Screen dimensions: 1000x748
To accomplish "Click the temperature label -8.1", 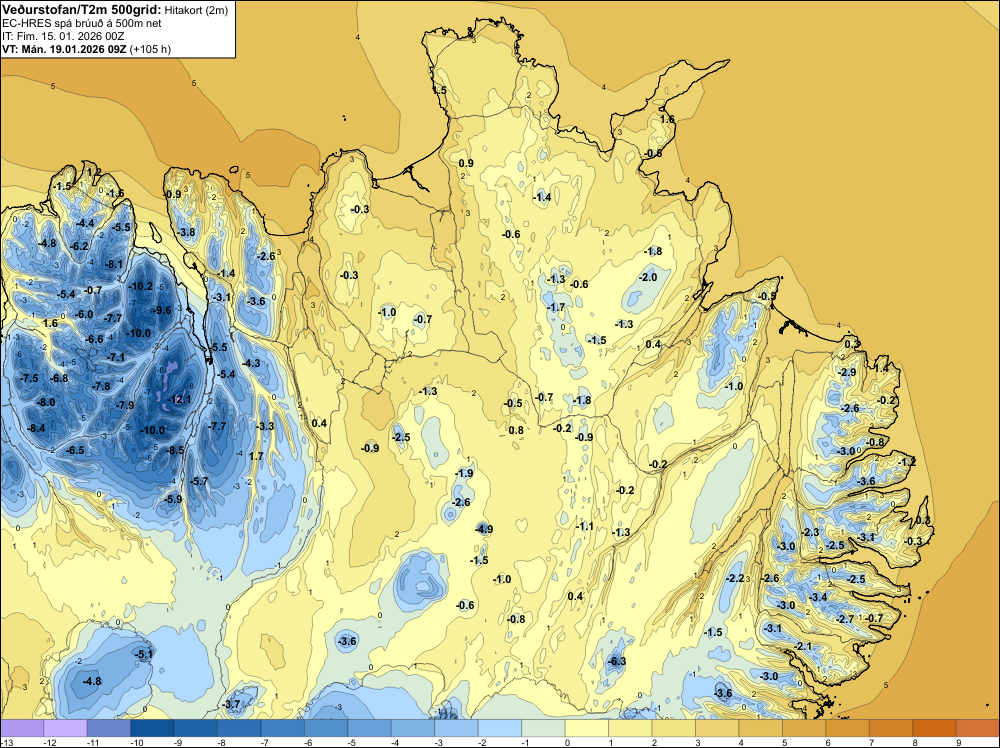I will coord(114,264).
